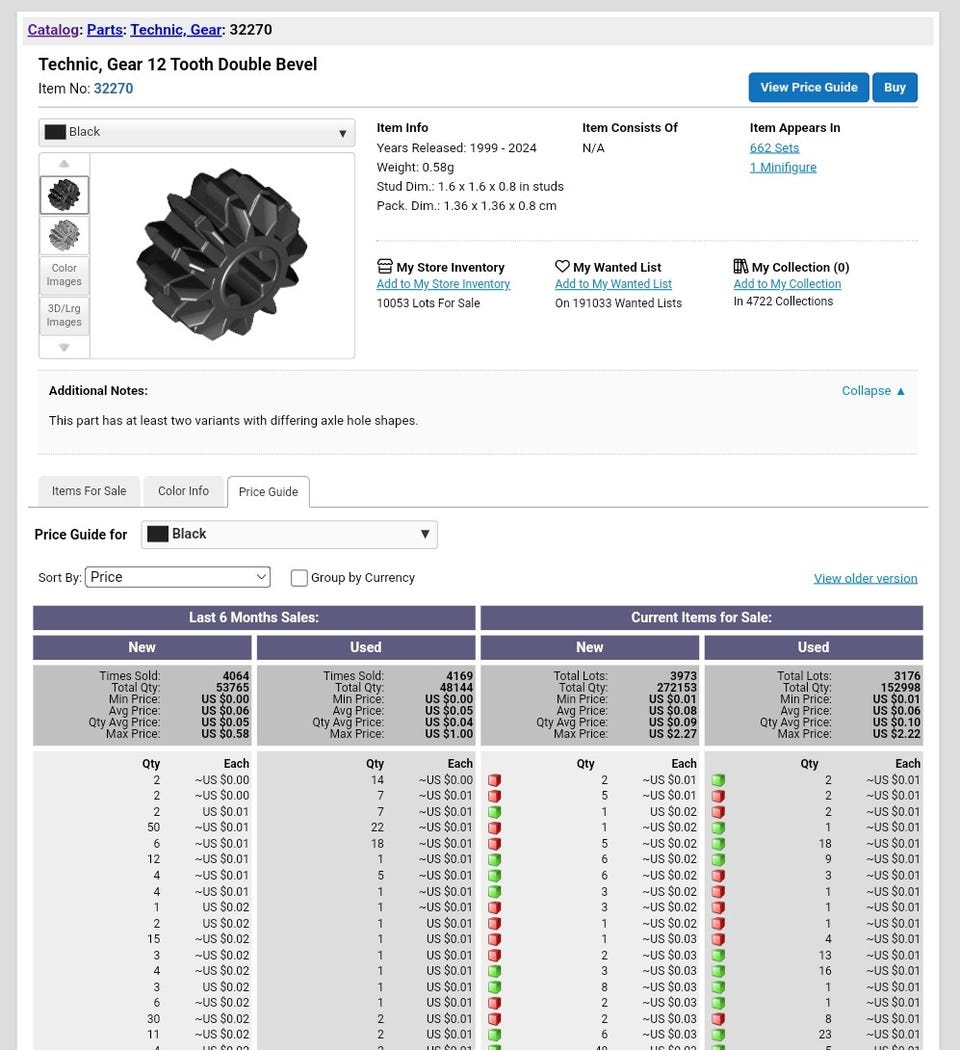Click green cube for Used for-sale qty 23
The image size is (960, 1050).
click(x=718, y=1035)
